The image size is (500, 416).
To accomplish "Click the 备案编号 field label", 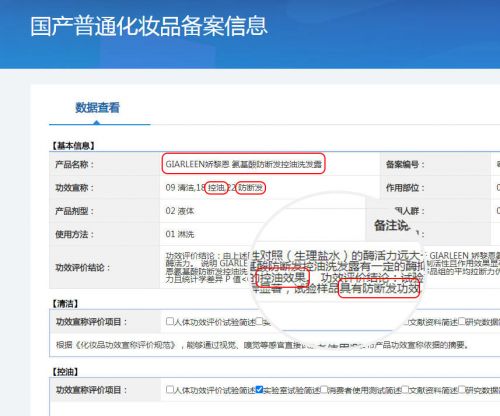I will click(405, 164).
